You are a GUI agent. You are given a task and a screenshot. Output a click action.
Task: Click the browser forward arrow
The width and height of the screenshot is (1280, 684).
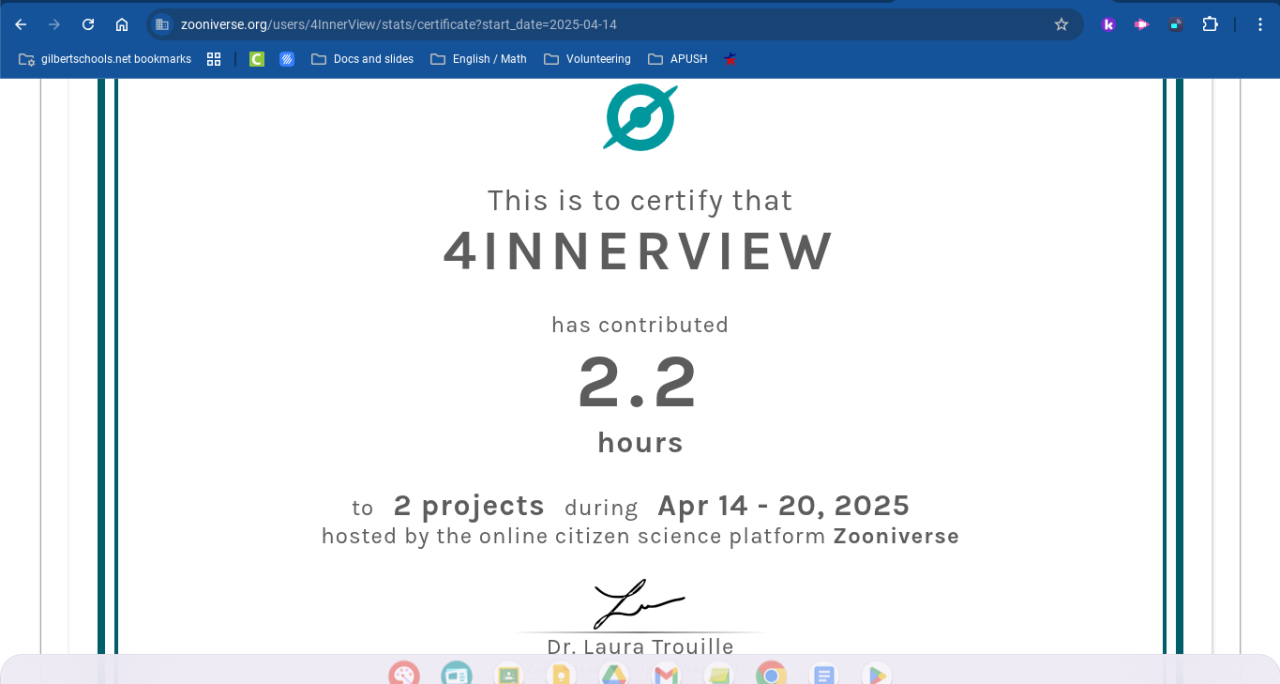tap(54, 24)
